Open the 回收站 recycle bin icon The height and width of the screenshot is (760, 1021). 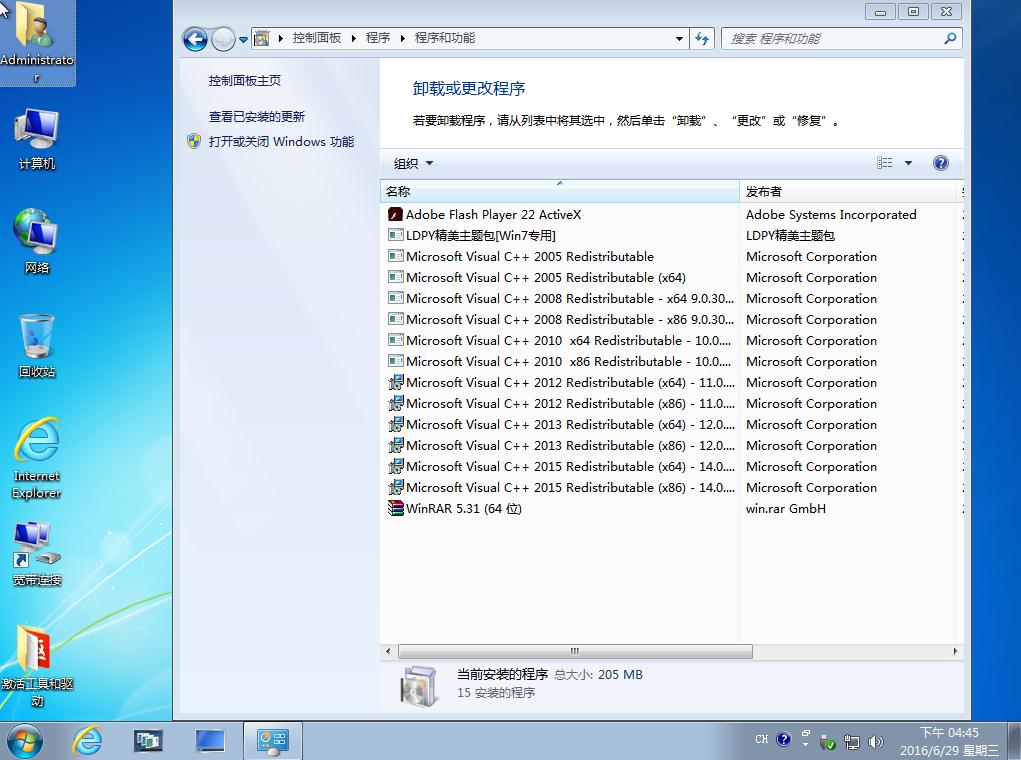point(36,345)
